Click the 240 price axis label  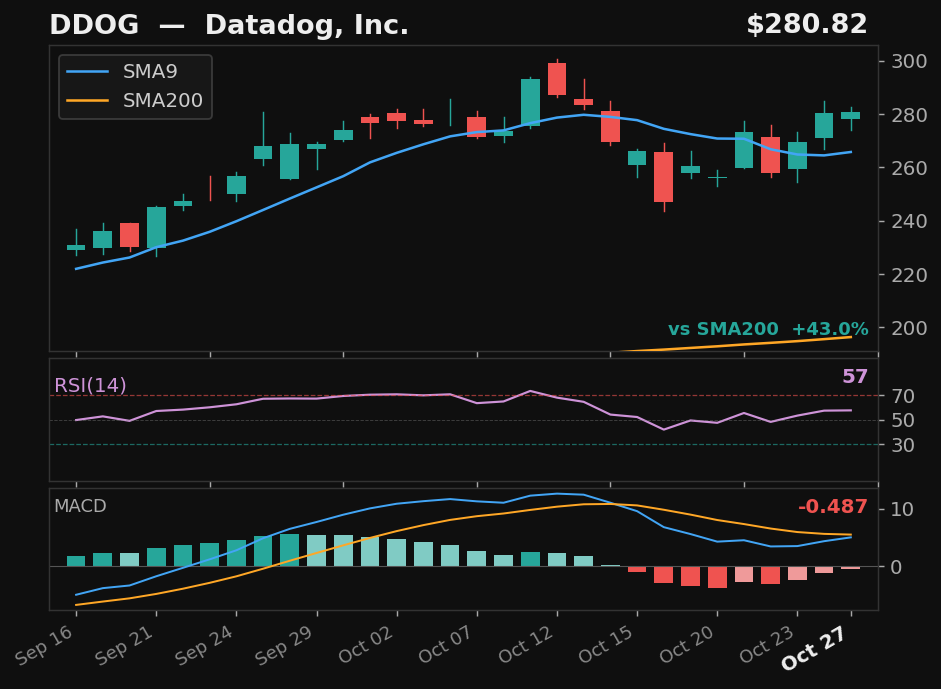[909, 221]
